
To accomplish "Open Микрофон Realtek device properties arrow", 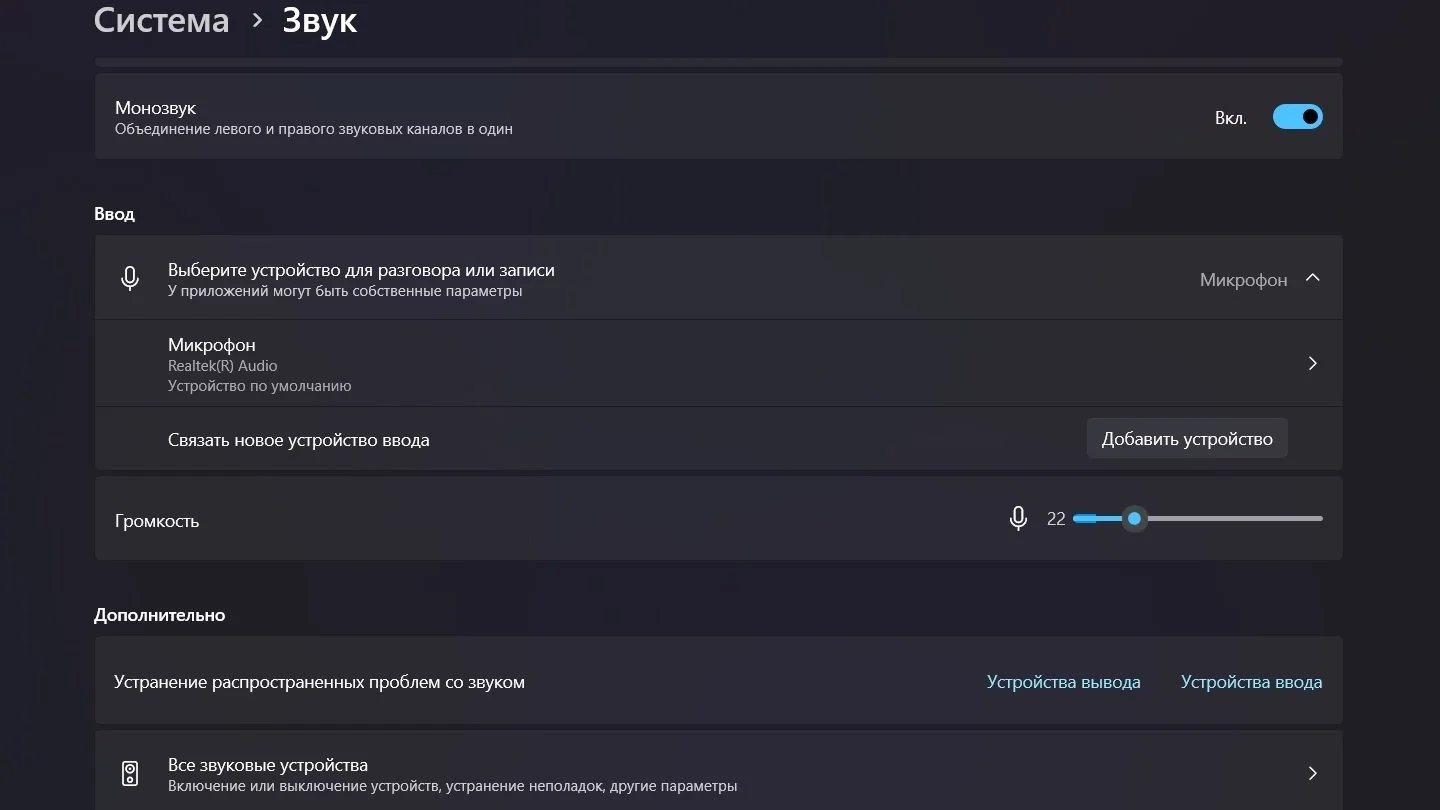I will click(1313, 363).
